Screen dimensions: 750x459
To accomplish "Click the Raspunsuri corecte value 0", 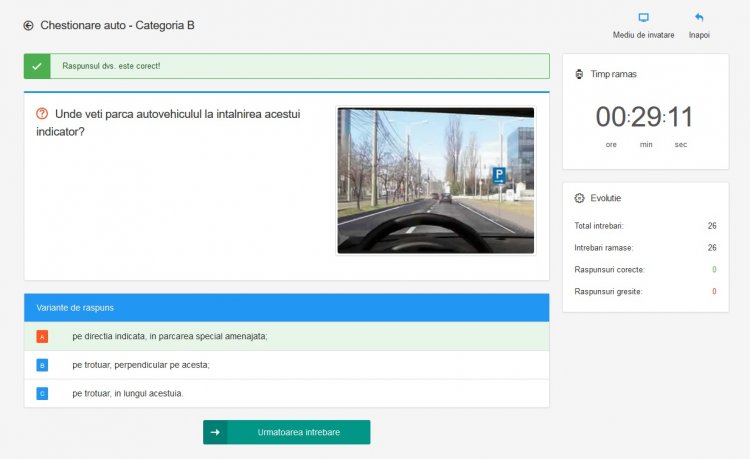I will click(x=714, y=270).
